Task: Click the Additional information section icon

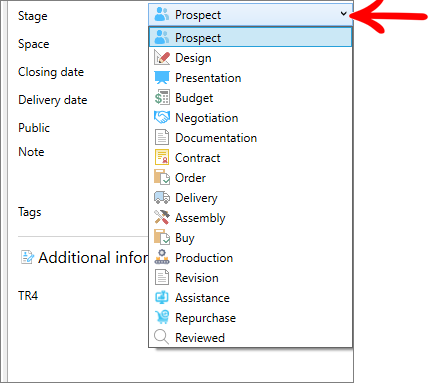Action: point(27,257)
